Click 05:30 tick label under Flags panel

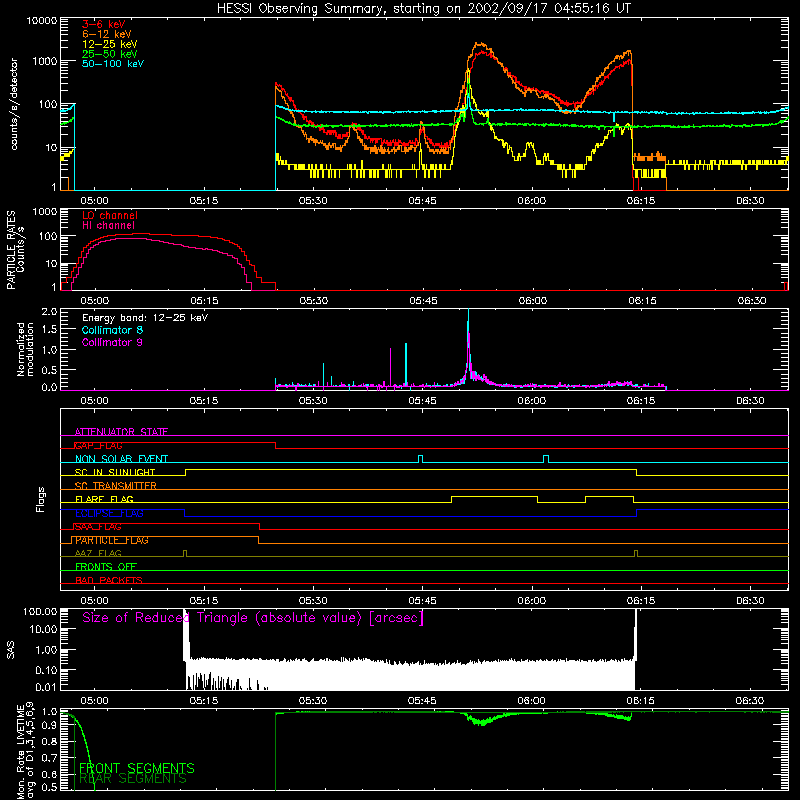[x=313, y=601]
